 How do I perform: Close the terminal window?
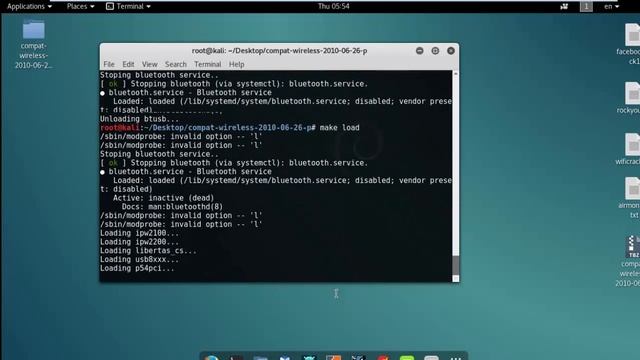[451, 51]
